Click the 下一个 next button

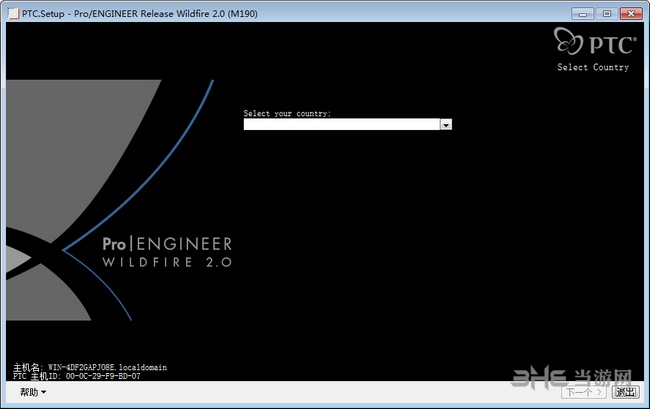[584, 392]
